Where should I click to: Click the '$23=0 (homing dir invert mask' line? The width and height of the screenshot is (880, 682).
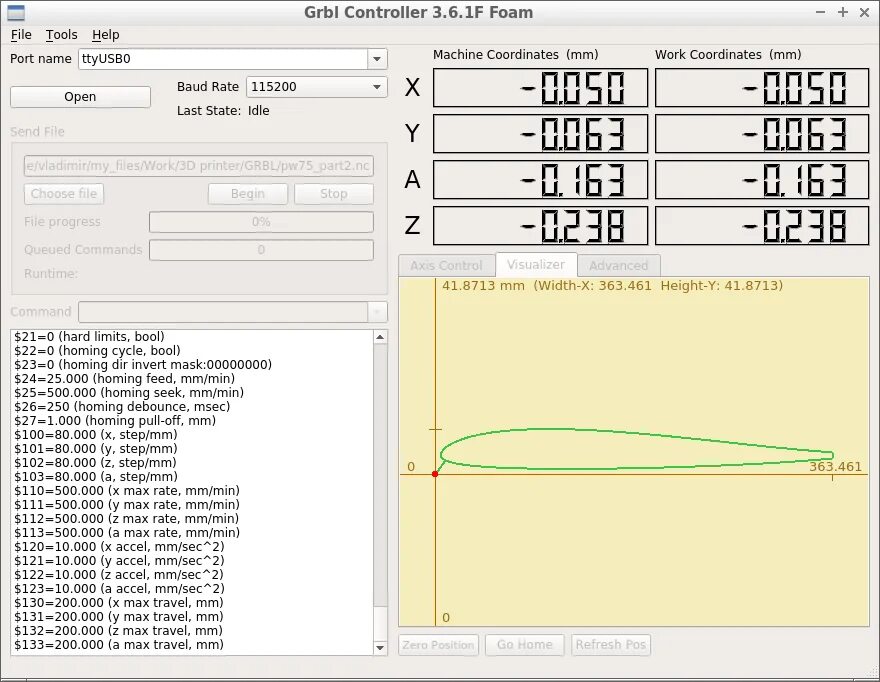(143, 365)
